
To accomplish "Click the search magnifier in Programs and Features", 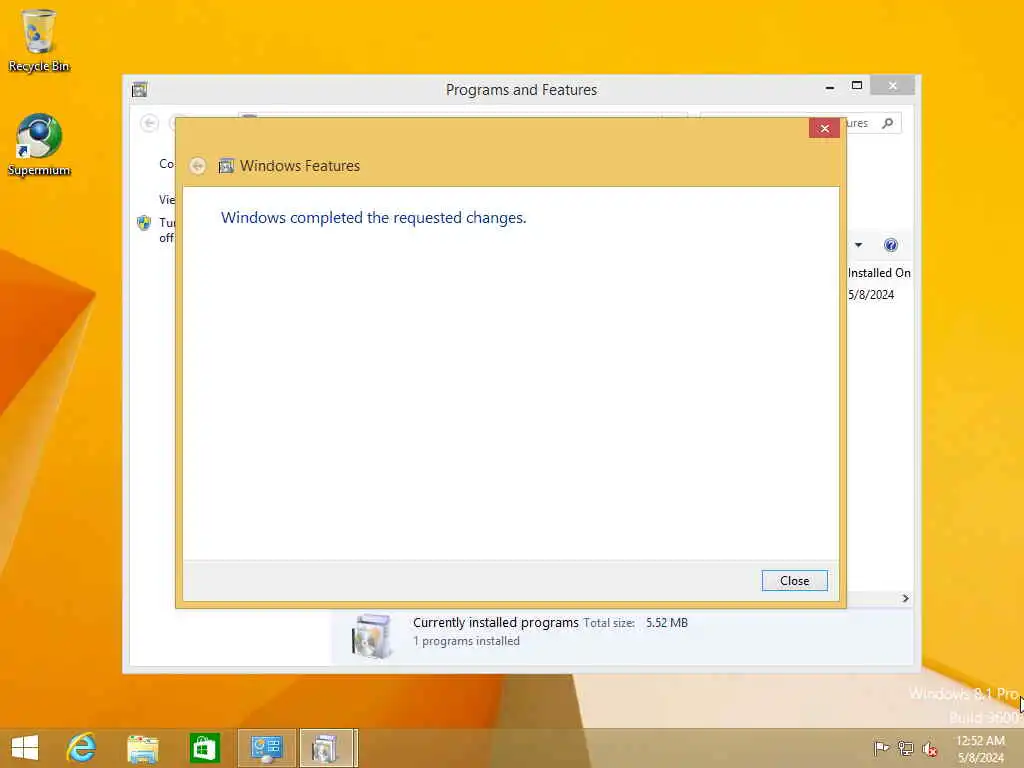I will click(x=887, y=123).
